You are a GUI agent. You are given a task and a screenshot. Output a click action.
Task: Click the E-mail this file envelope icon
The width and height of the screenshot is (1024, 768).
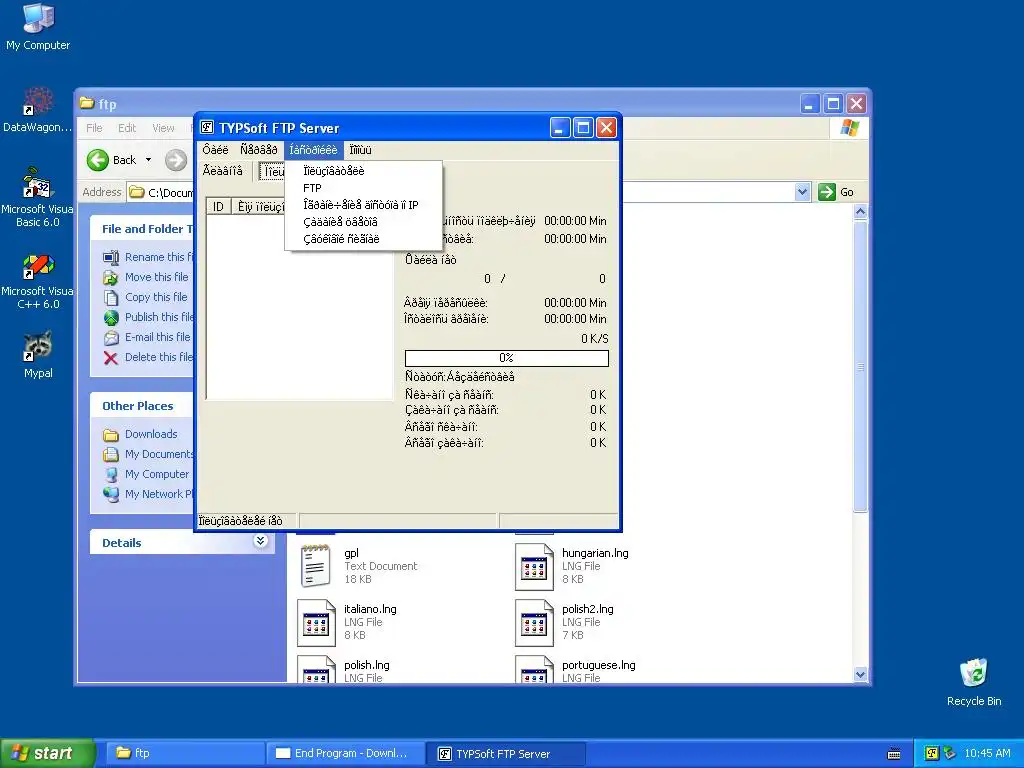[111, 338]
